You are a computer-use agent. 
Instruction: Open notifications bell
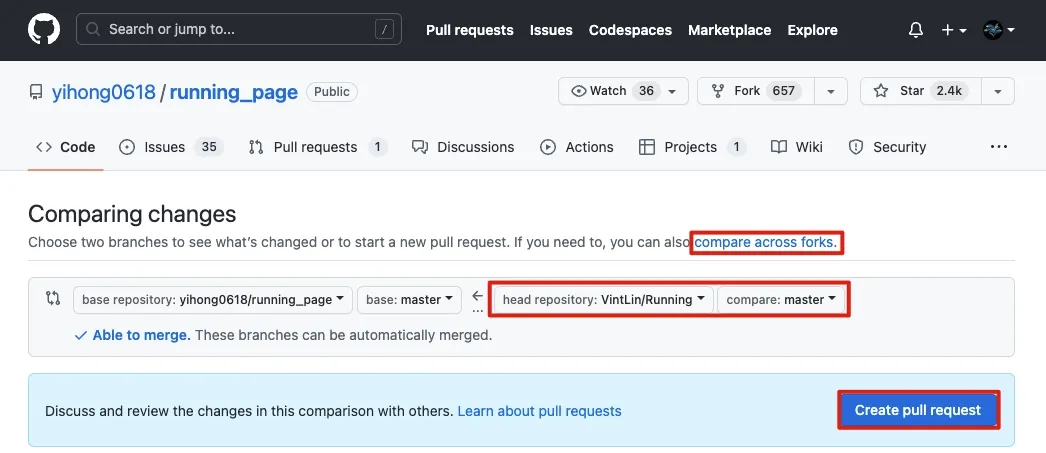[916, 30]
